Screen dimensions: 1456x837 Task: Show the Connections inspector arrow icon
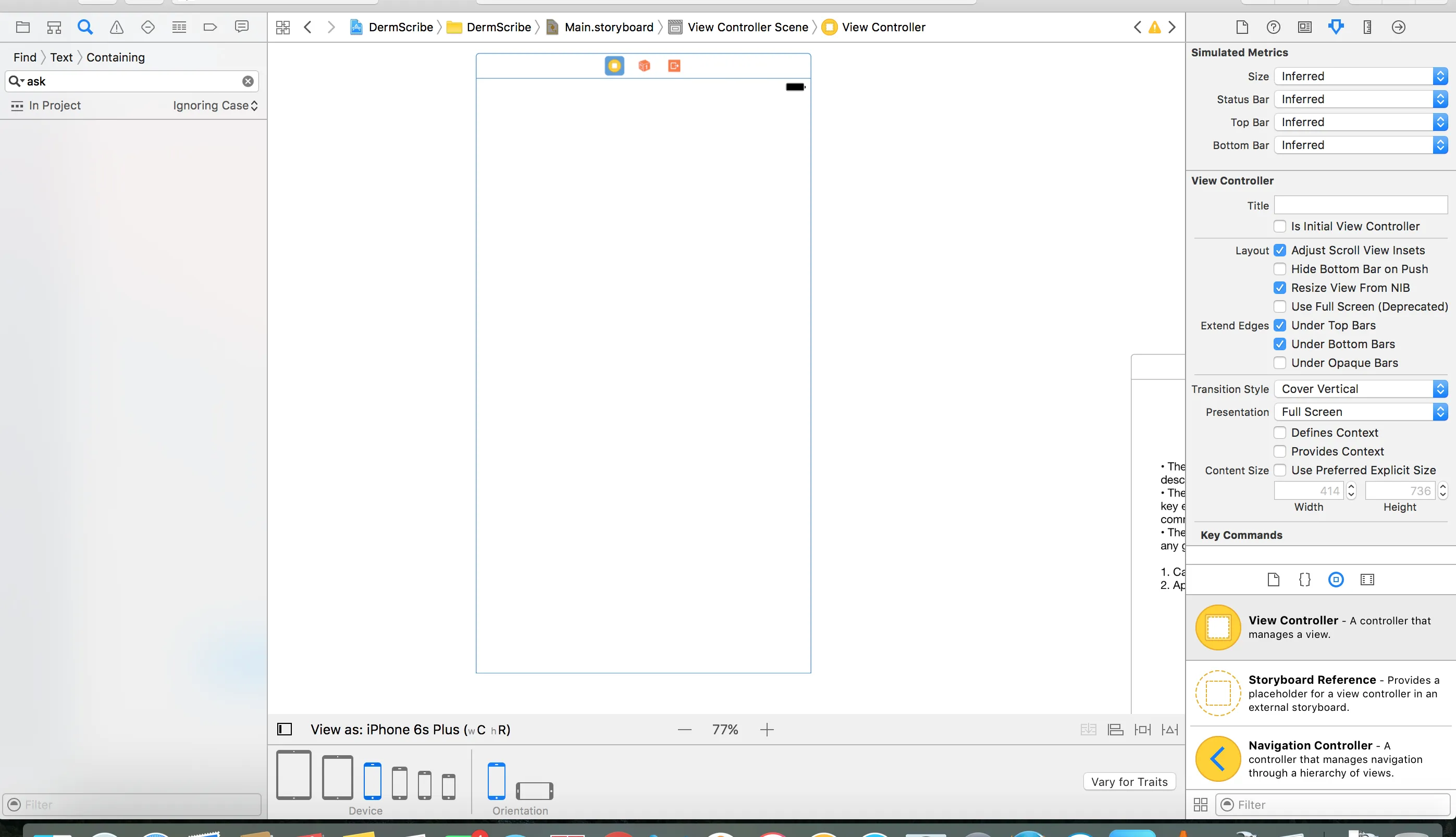coord(1399,27)
